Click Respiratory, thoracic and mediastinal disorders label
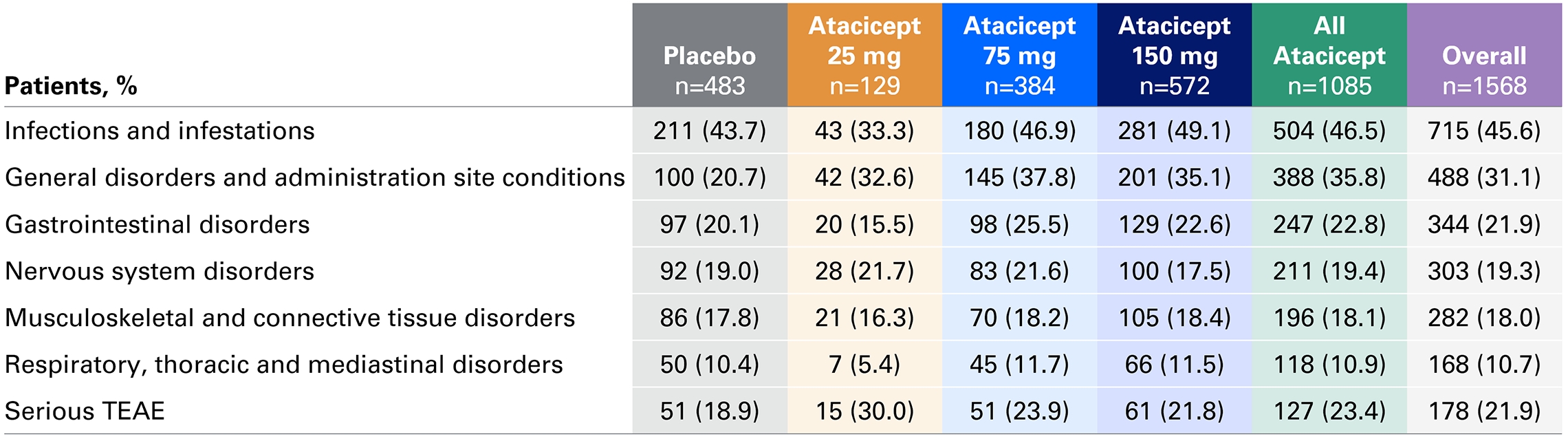The image size is (1568, 441). coord(283,365)
